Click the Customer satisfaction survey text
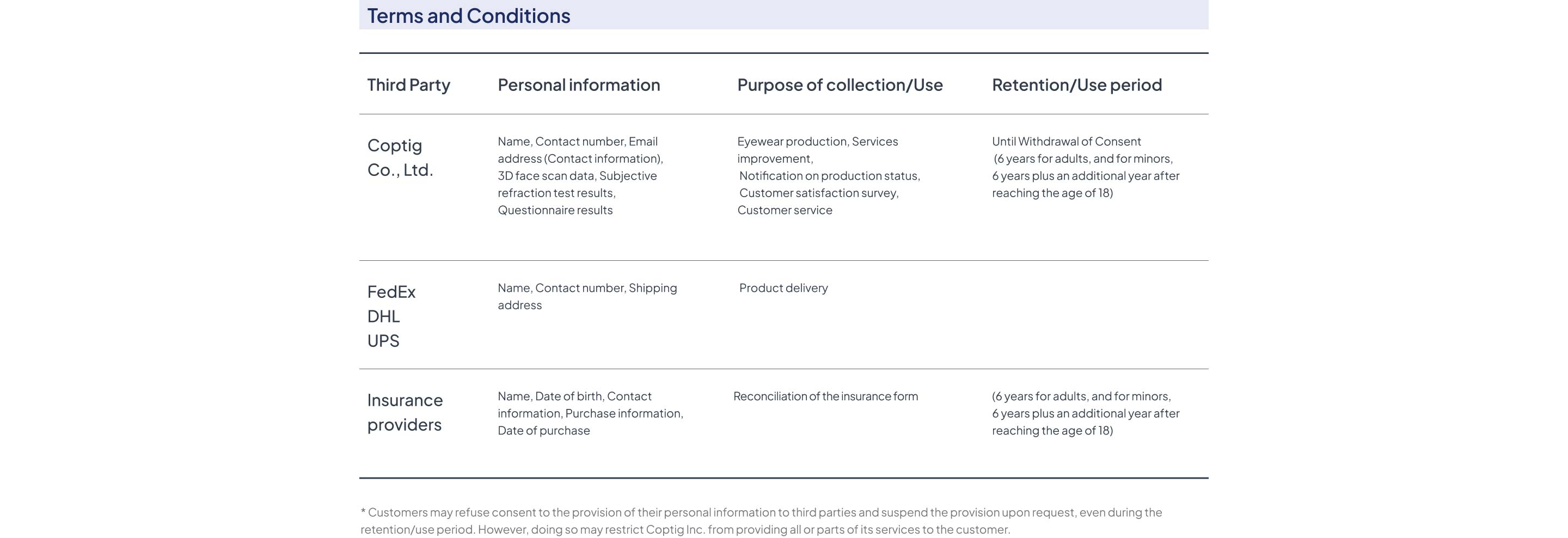This screenshot has width=1568, height=538. tap(819, 193)
